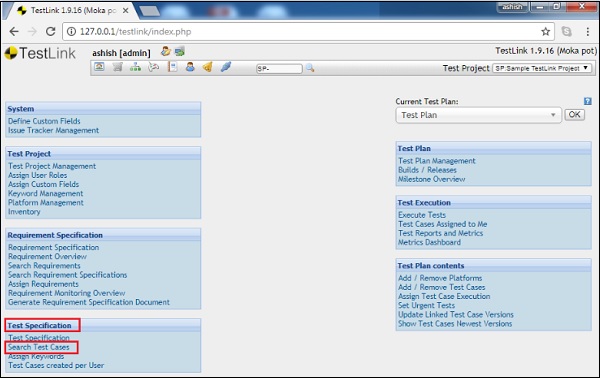Open Assign User Roles link
The width and height of the screenshot is (600, 378).
(38, 175)
